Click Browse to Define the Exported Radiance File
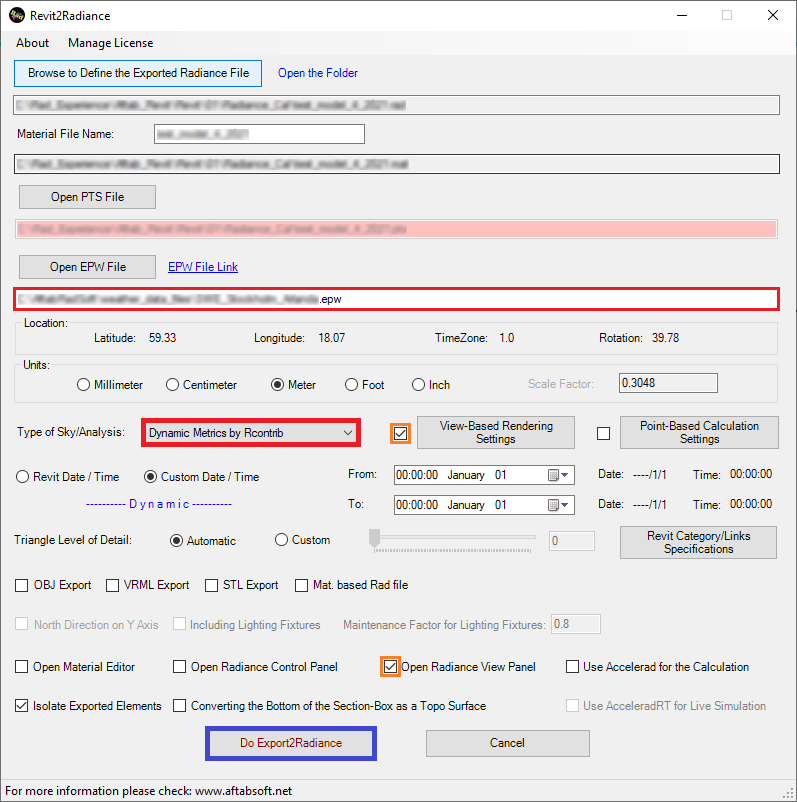 [138, 73]
